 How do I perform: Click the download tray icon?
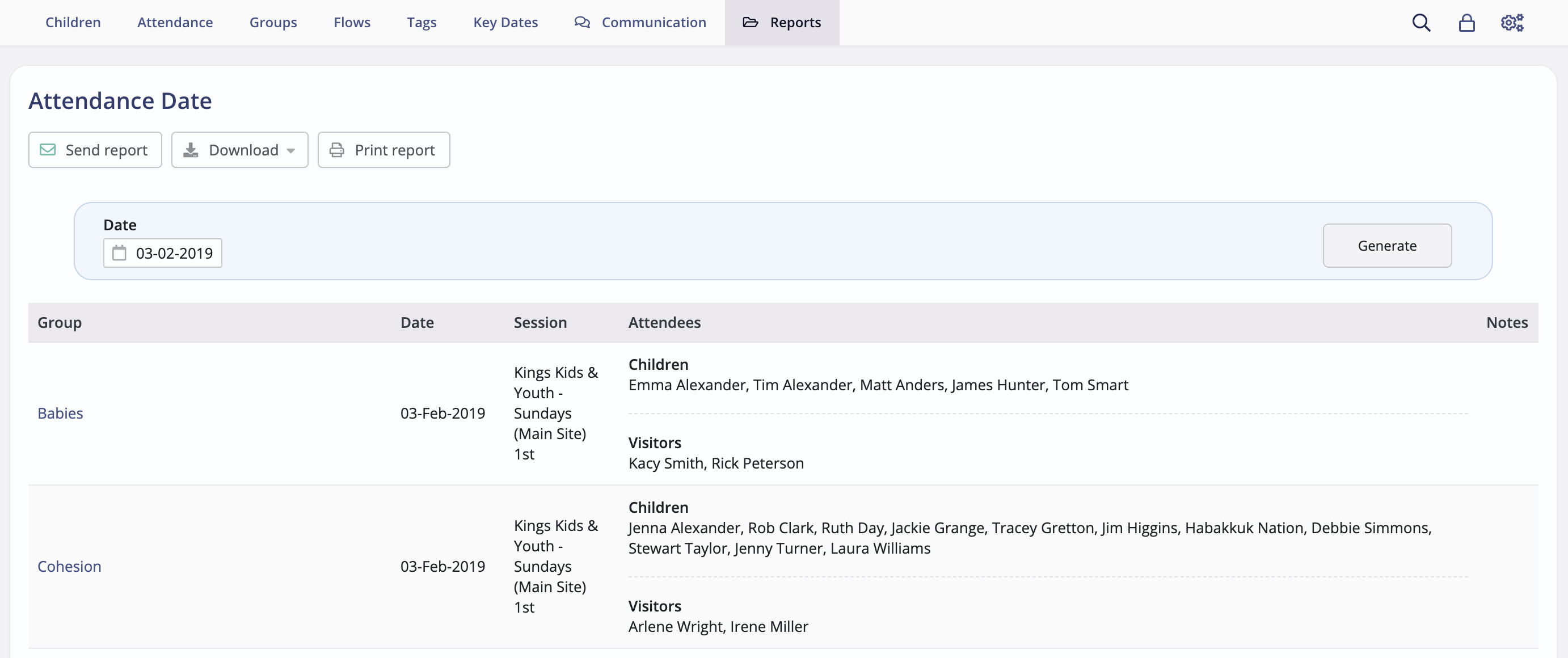click(x=191, y=150)
